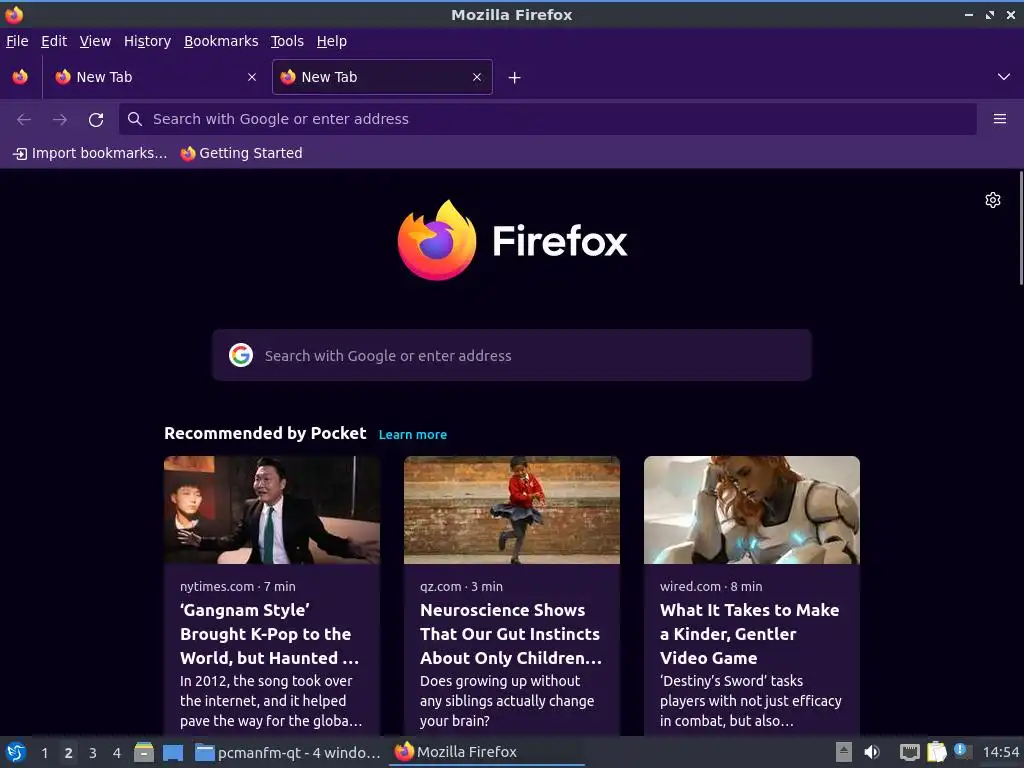This screenshot has width=1024, height=768.
Task: Open the Pocket Learn more link
Action: [x=413, y=435]
